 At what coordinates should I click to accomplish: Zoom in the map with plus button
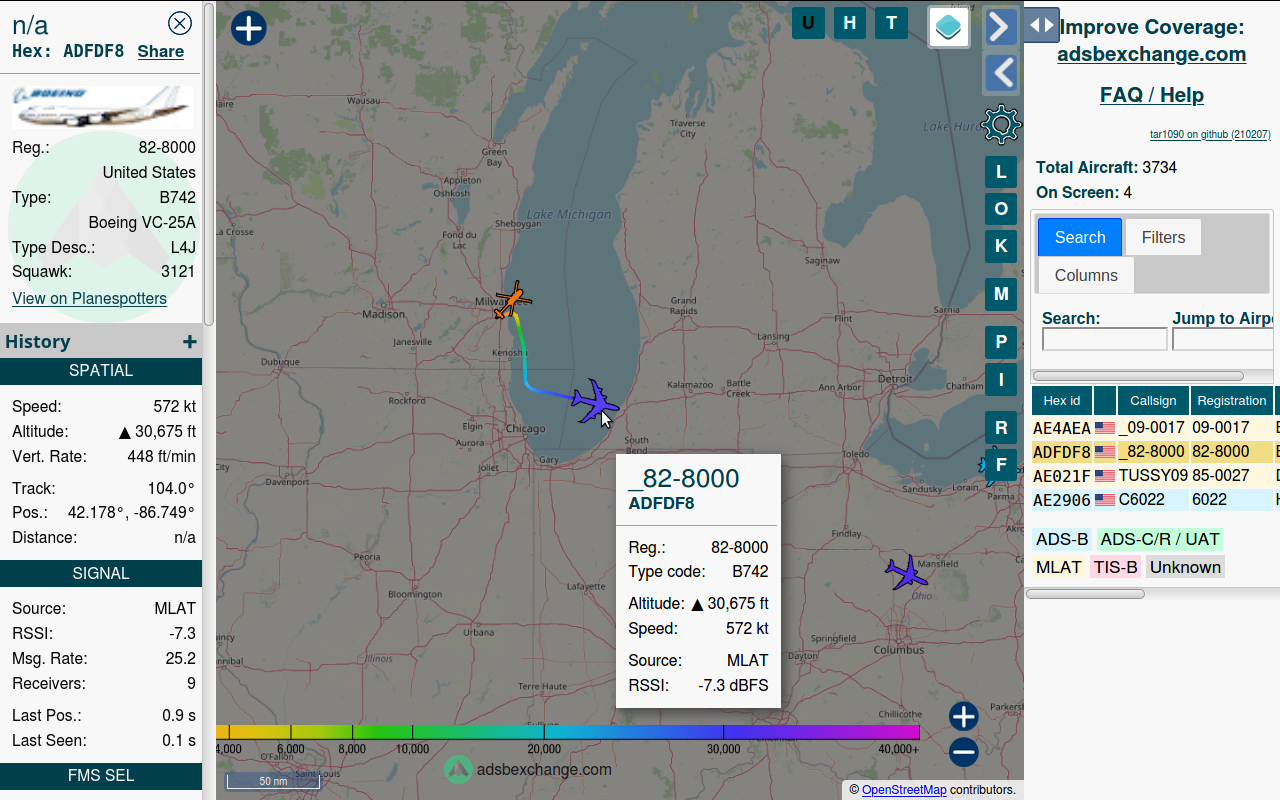point(963,716)
